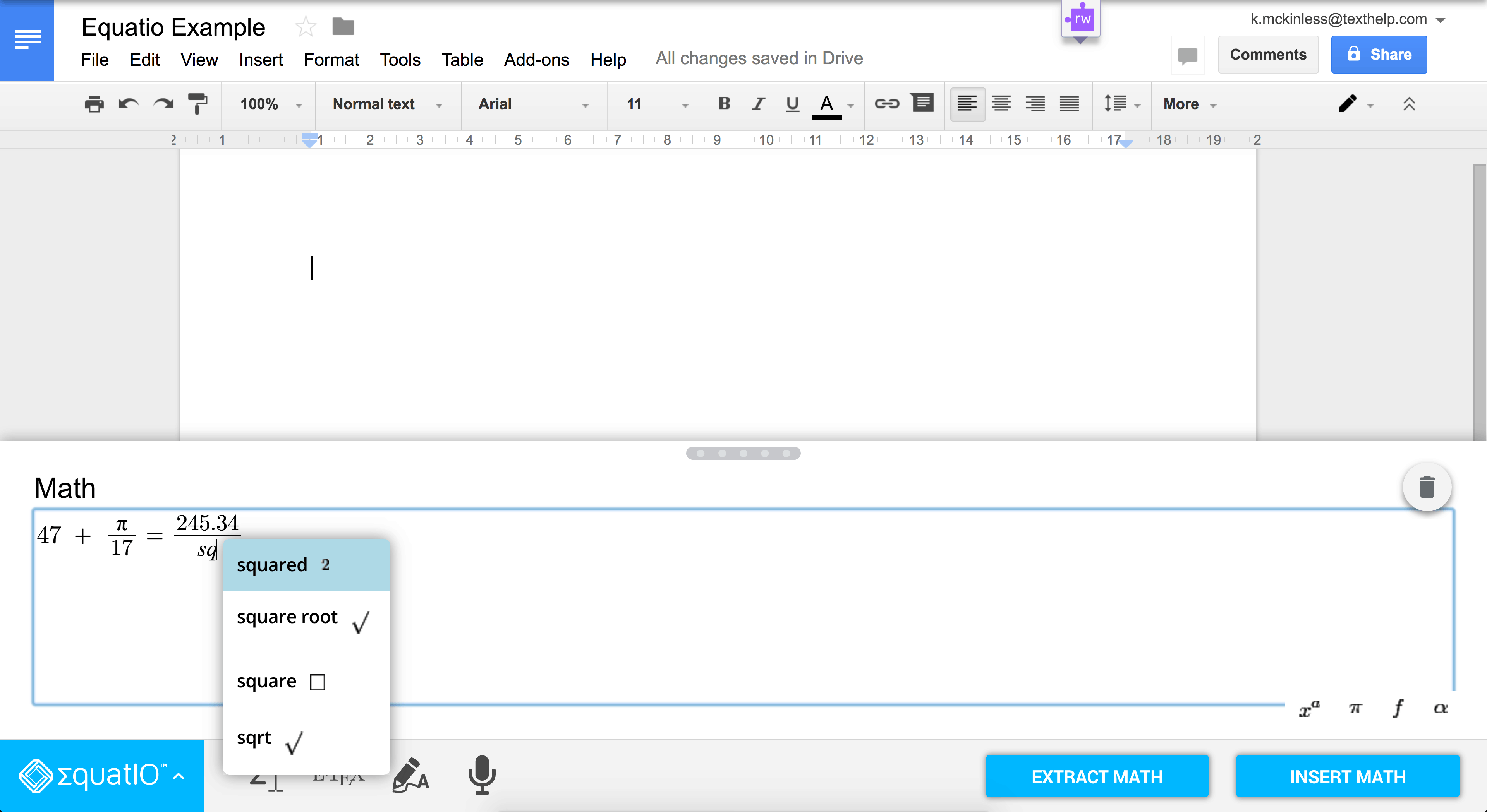Screen dimensions: 1487x812
Task: Open the Format menu
Action: (x=331, y=60)
